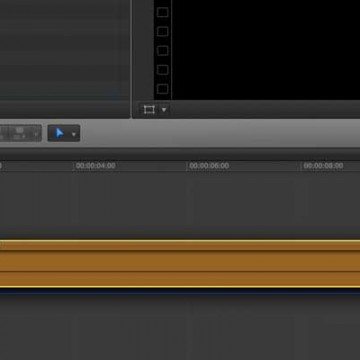
Task: Click the middle filmstrip perforation in the viewer
Action: click(162, 51)
